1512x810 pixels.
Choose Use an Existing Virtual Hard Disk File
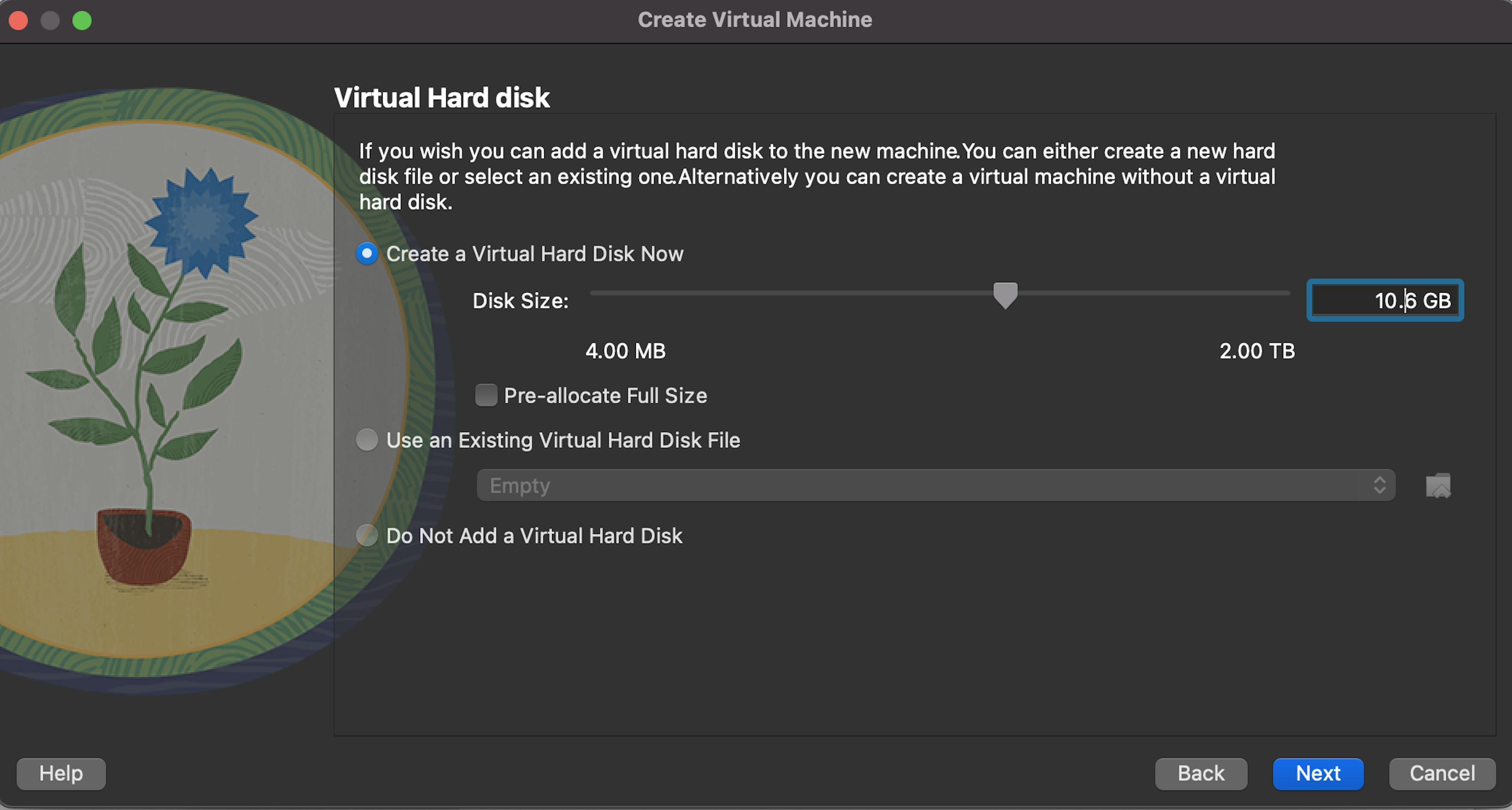[367, 440]
